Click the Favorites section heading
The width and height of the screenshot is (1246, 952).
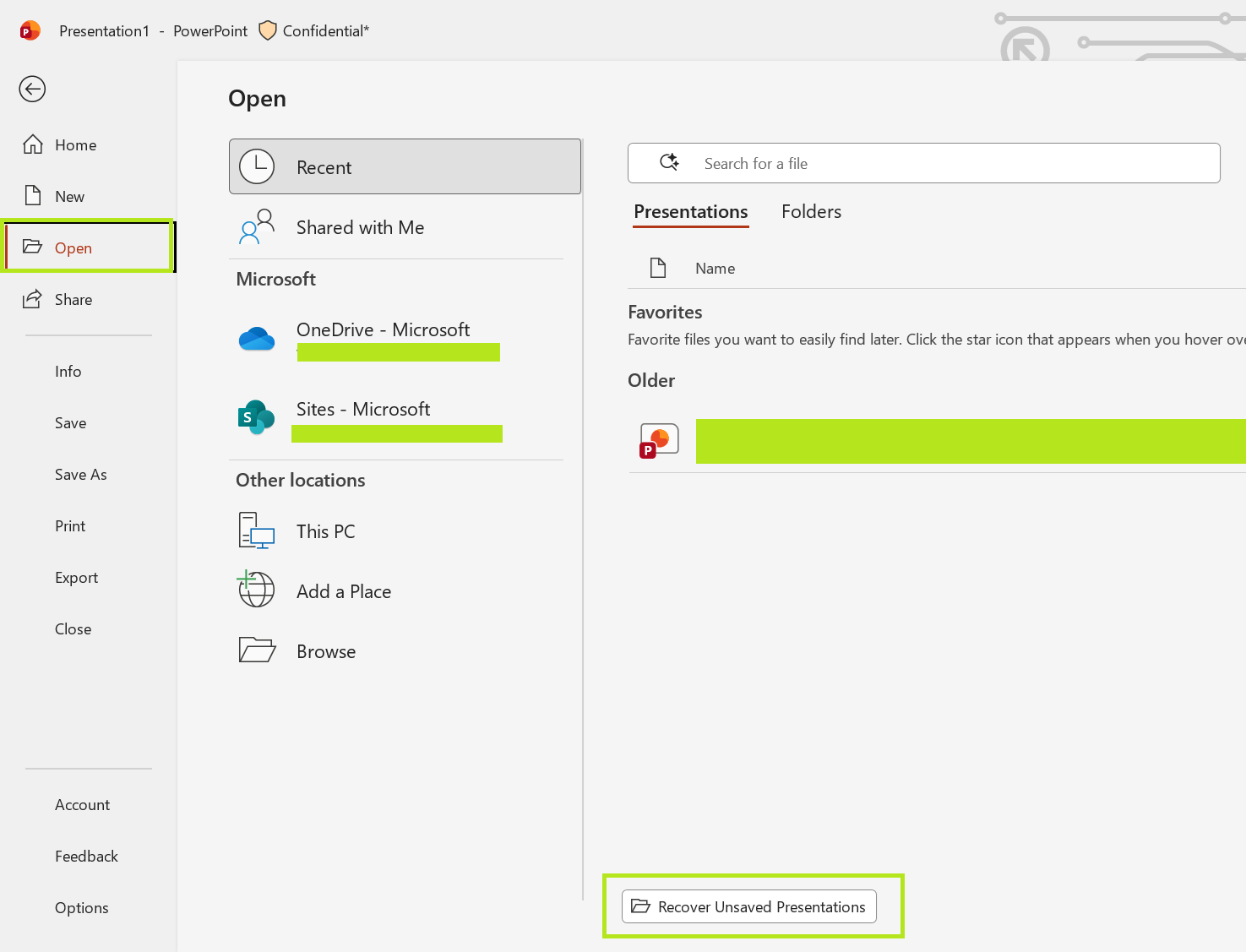click(665, 313)
